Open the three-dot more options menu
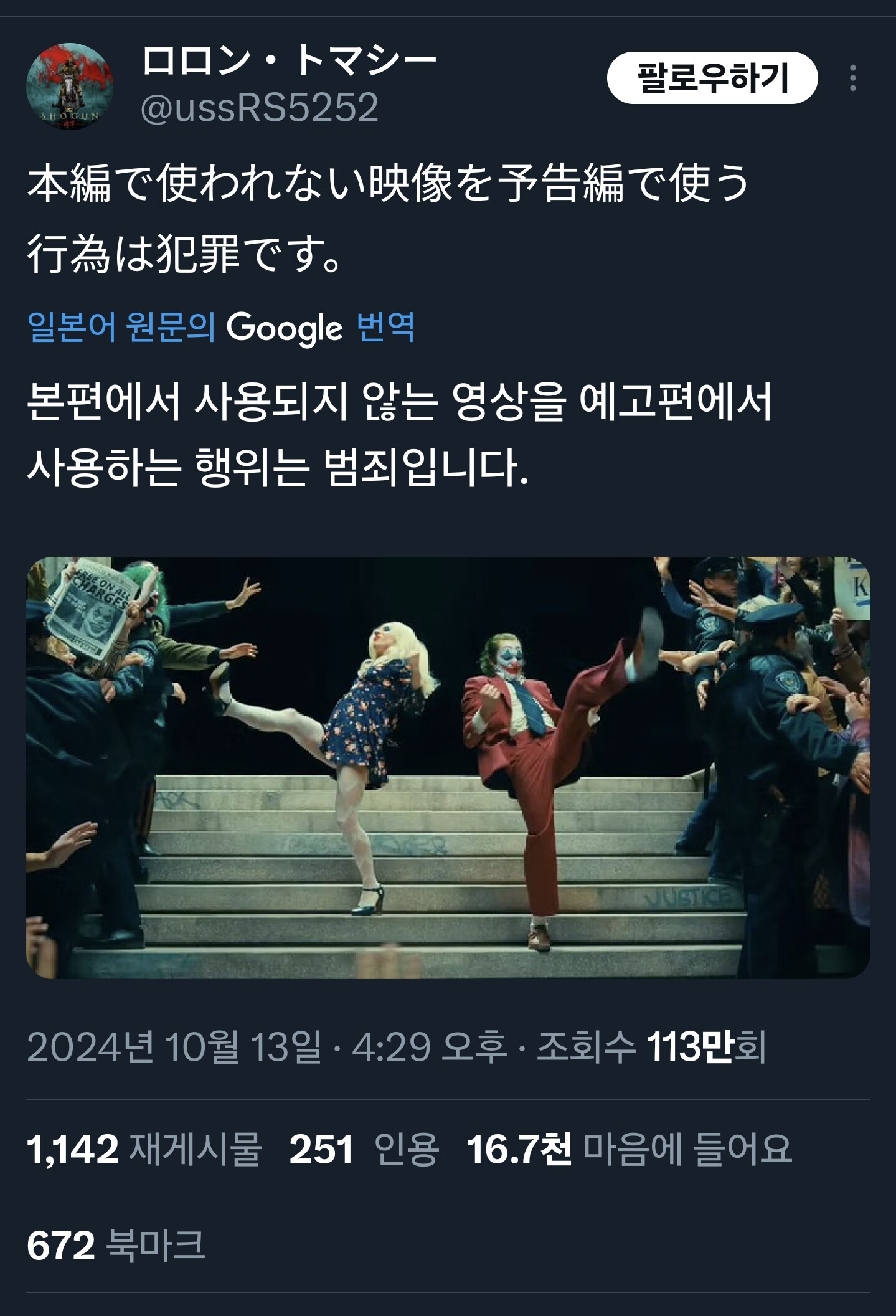This screenshot has width=896, height=1316. coord(852,78)
